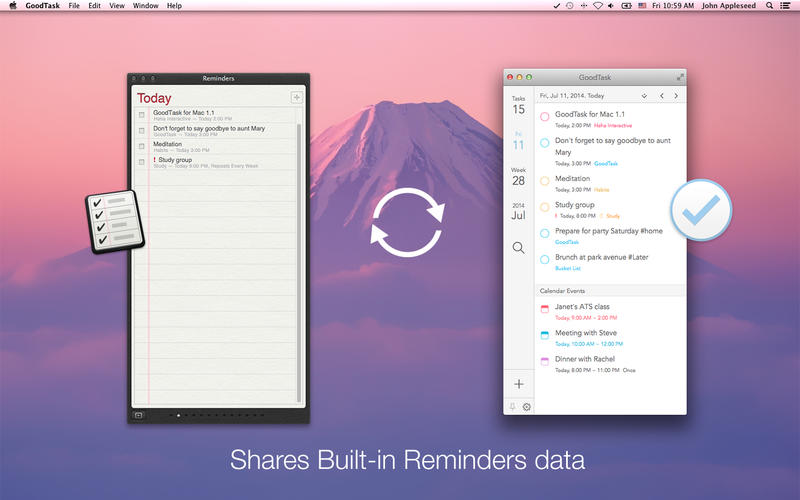Toggle the sidebar button in Reminders footer
This screenshot has height=500, width=800.
click(x=138, y=415)
